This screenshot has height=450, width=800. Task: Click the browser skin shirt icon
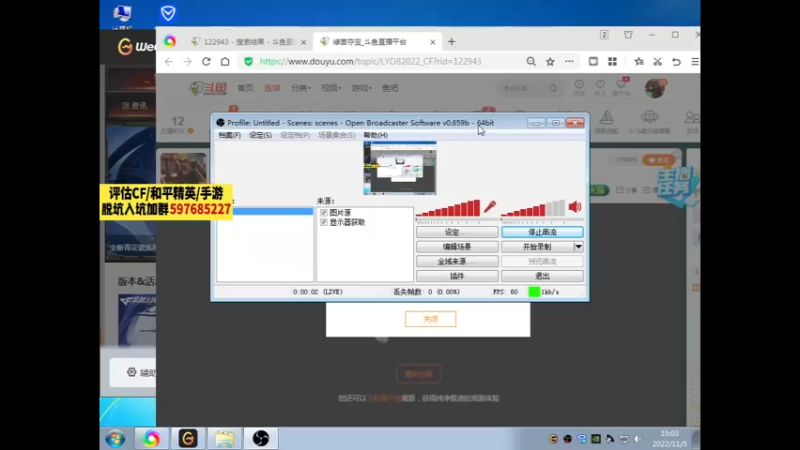pos(628,35)
